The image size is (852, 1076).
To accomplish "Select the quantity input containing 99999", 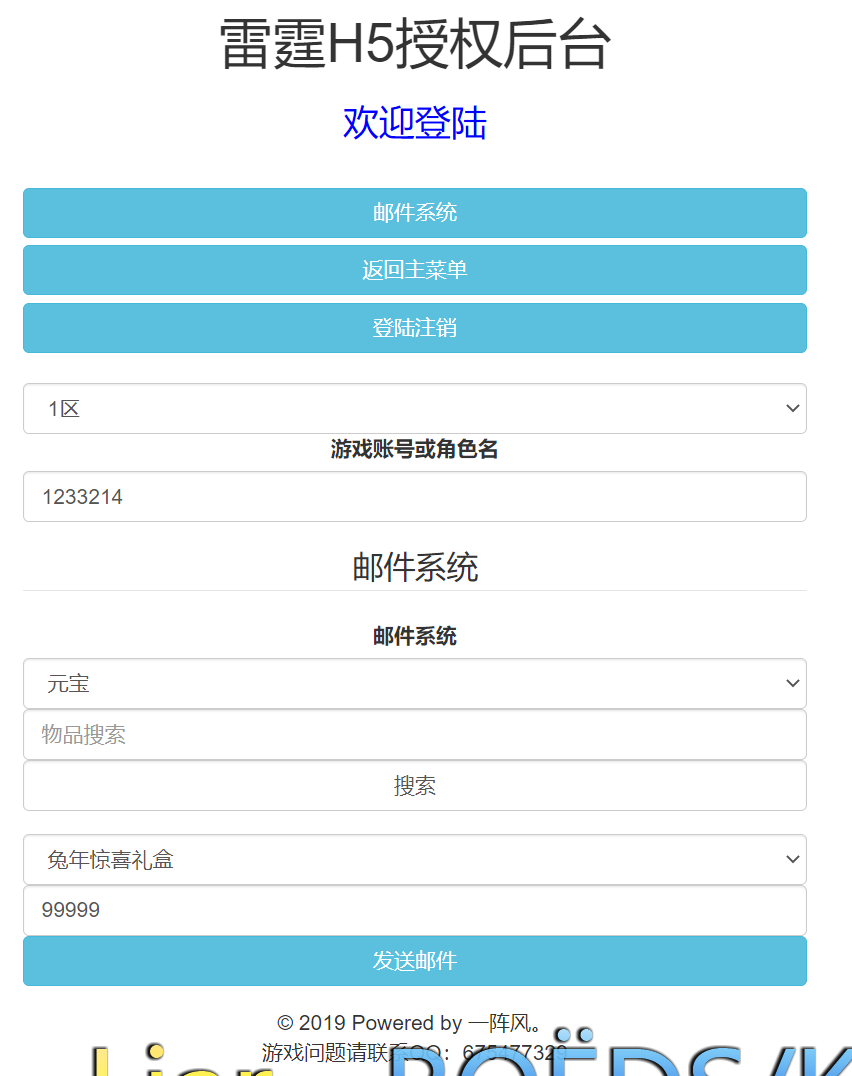I will click(414, 910).
